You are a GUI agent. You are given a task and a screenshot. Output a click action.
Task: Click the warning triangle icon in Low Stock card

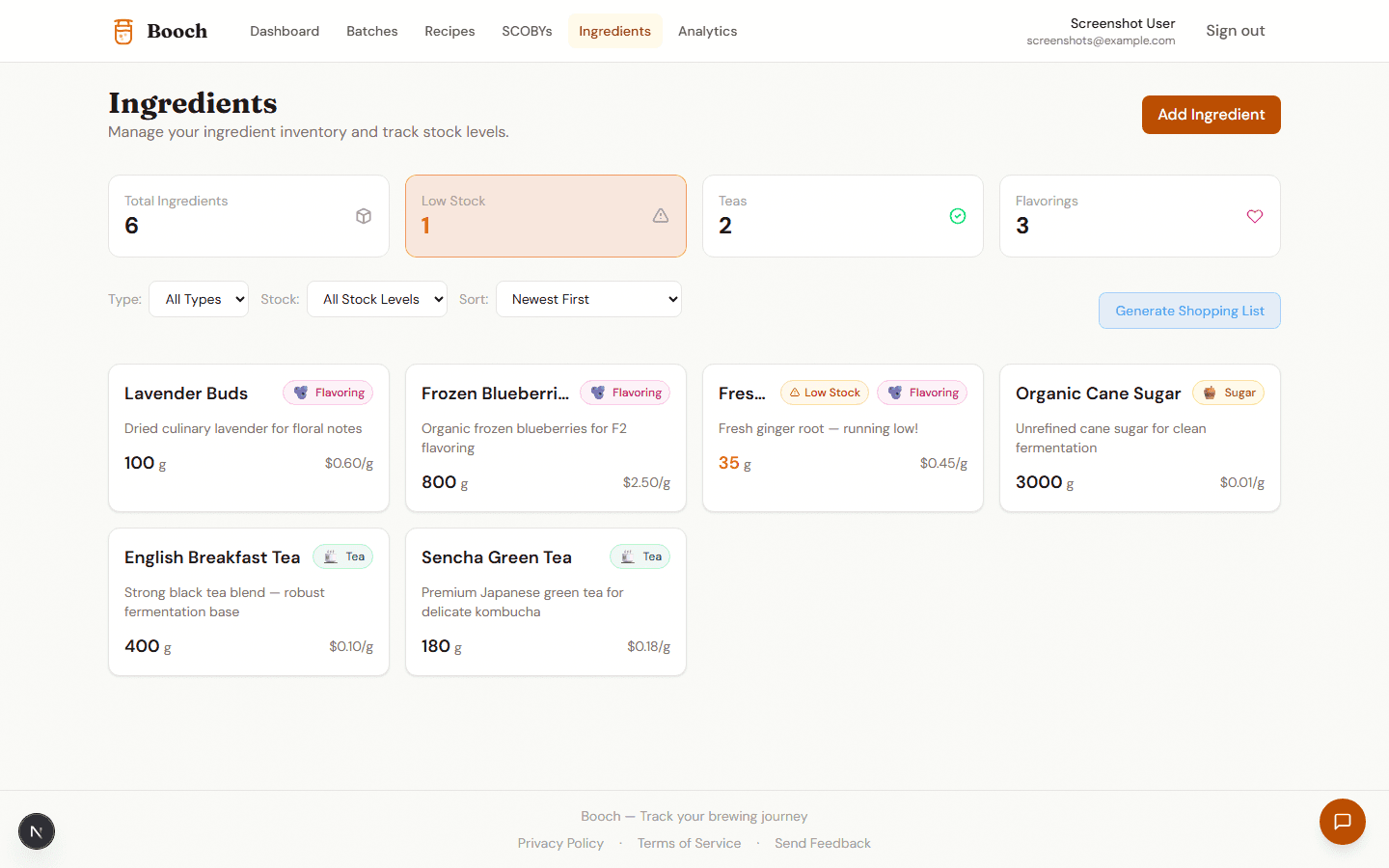tap(661, 216)
